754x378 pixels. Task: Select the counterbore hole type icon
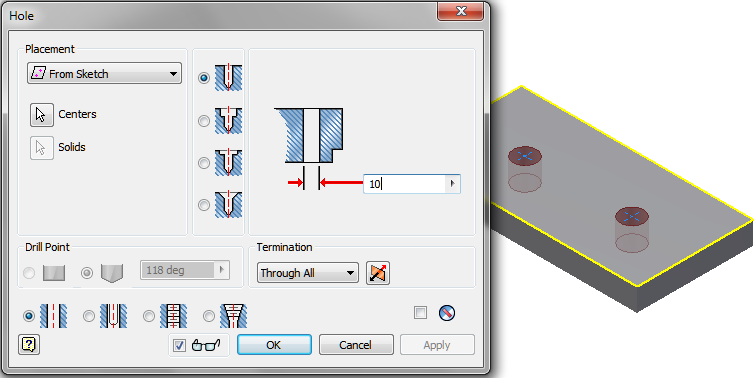[228, 120]
